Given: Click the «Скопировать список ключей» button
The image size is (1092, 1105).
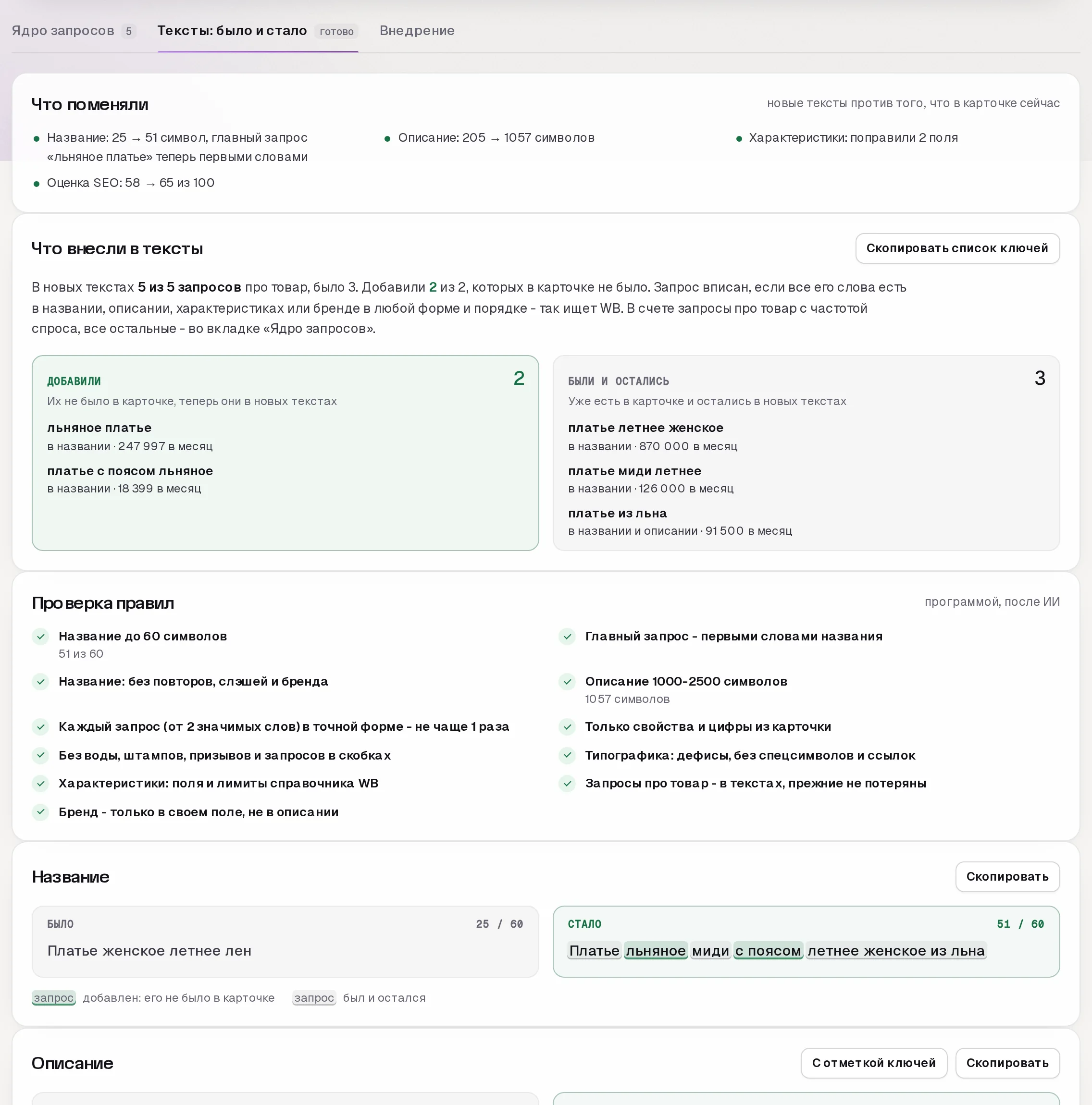Looking at the screenshot, I should click(957, 248).
